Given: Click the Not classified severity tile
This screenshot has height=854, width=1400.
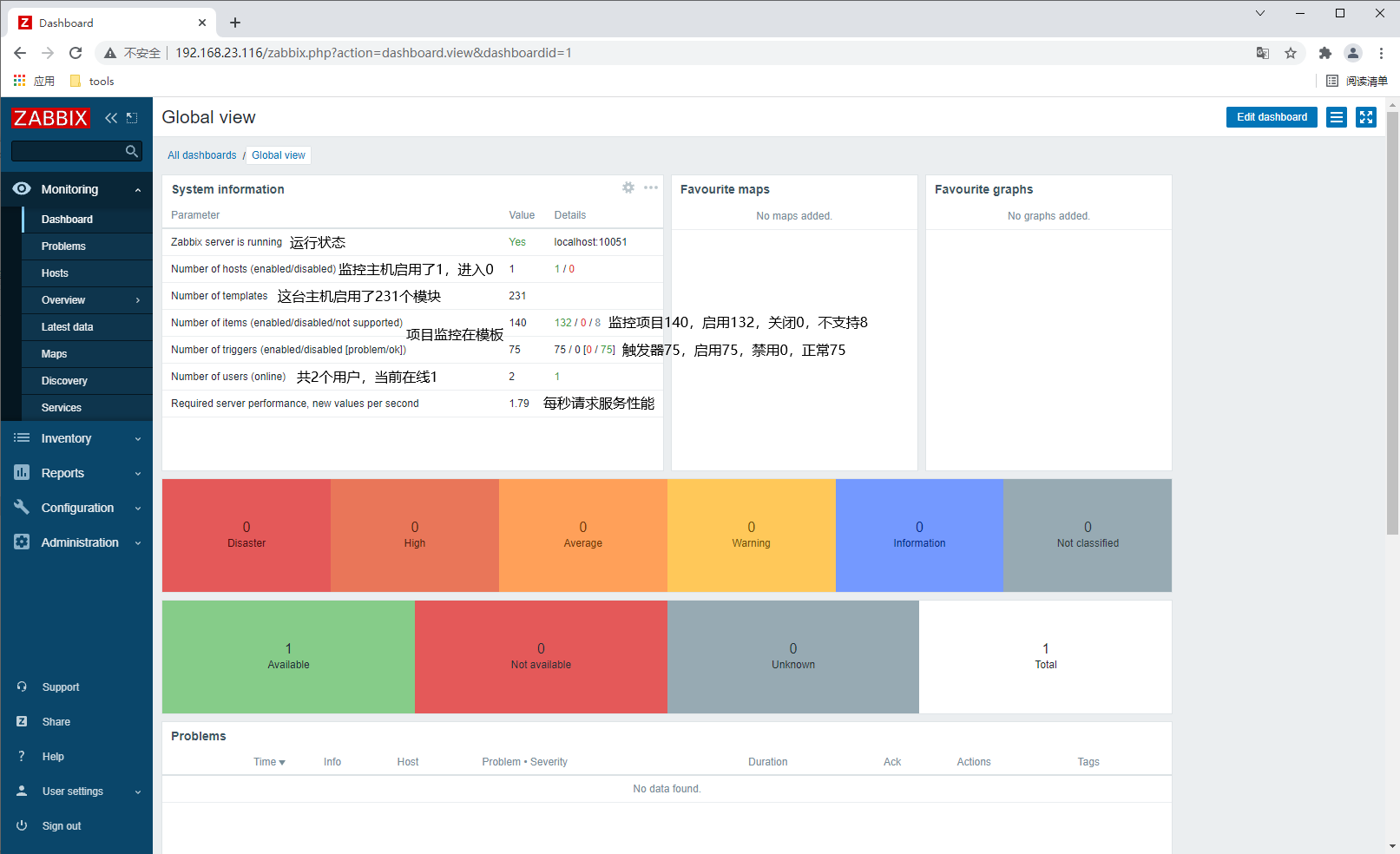Looking at the screenshot, I should [1088, 535].
